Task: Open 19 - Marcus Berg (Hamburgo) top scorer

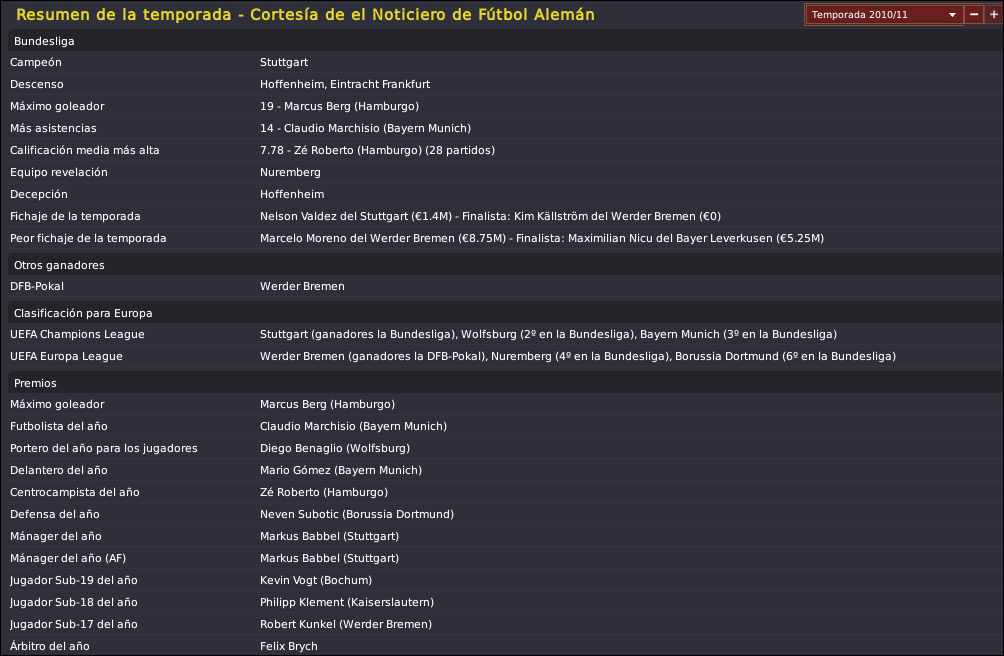Action: [339, 106]
